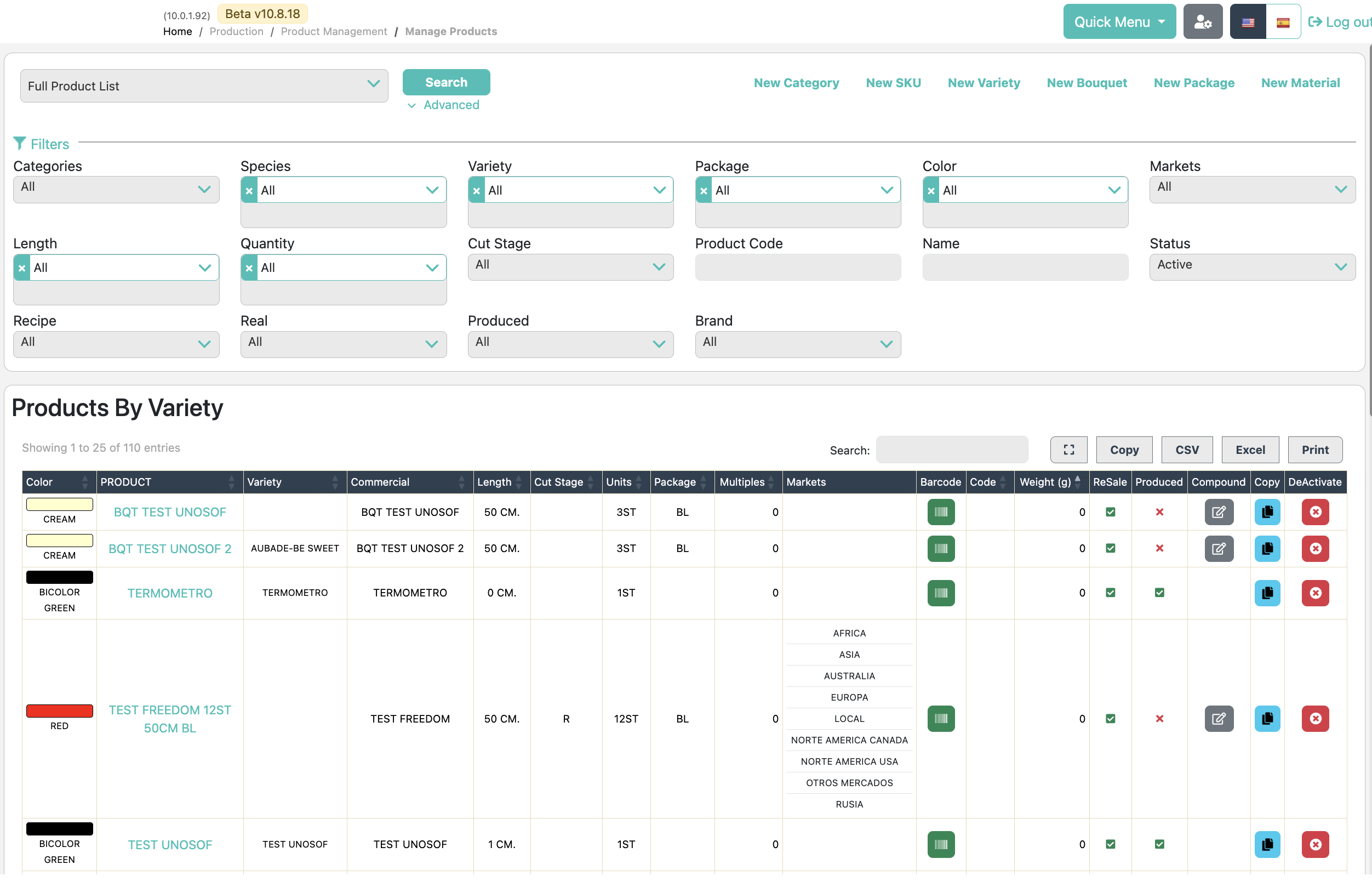Screen dimensions: 1372x887
Task: Click barcode icon for BQT TEST UNOSOF
Action: click(940, 511)
